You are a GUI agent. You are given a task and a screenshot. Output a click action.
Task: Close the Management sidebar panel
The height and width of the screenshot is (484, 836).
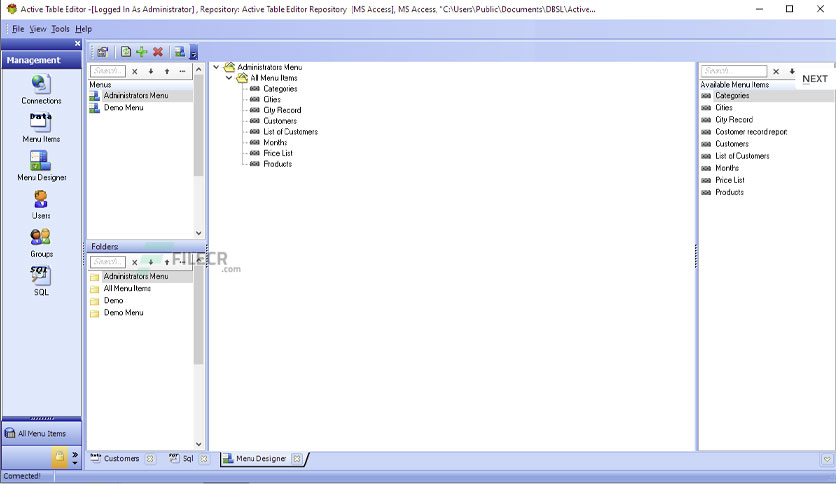point(77,44)
